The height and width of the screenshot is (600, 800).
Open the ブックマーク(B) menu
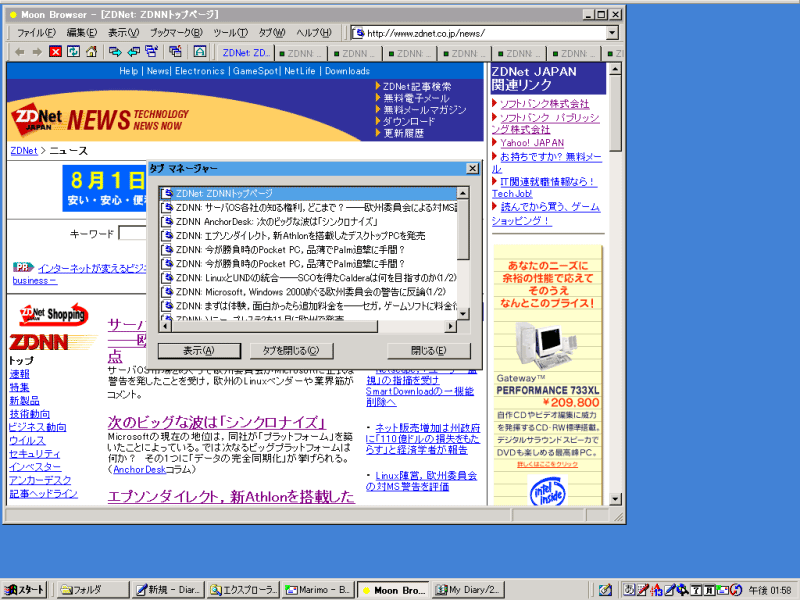[176, 33]
